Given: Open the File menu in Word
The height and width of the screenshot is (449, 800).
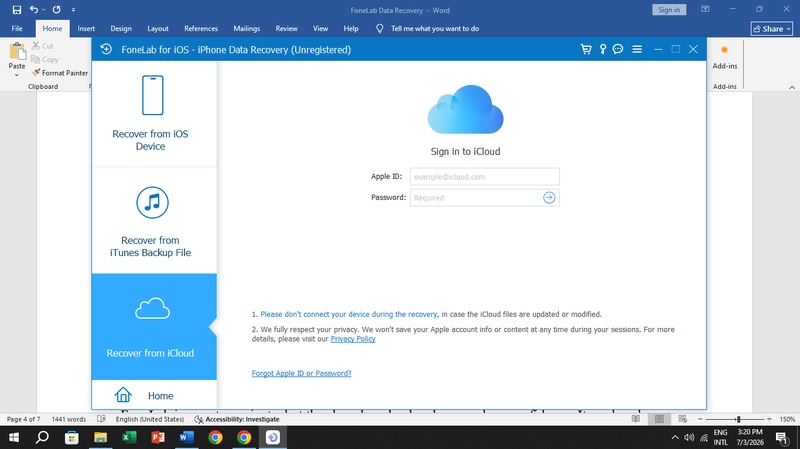Looking at the screenshot, I should [17, 29].
